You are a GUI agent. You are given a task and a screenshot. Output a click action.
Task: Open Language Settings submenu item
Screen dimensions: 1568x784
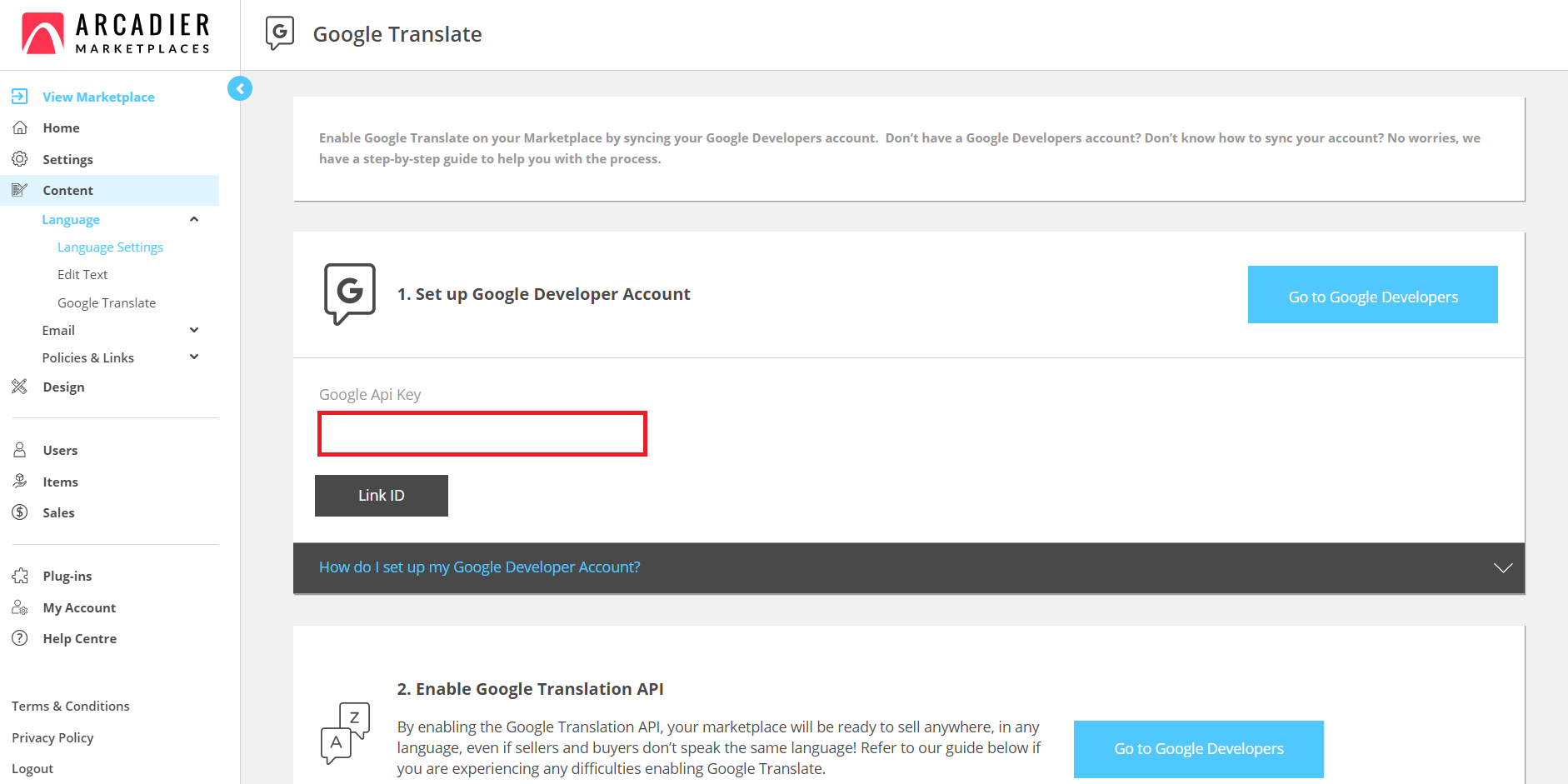[x=110, y=247]
